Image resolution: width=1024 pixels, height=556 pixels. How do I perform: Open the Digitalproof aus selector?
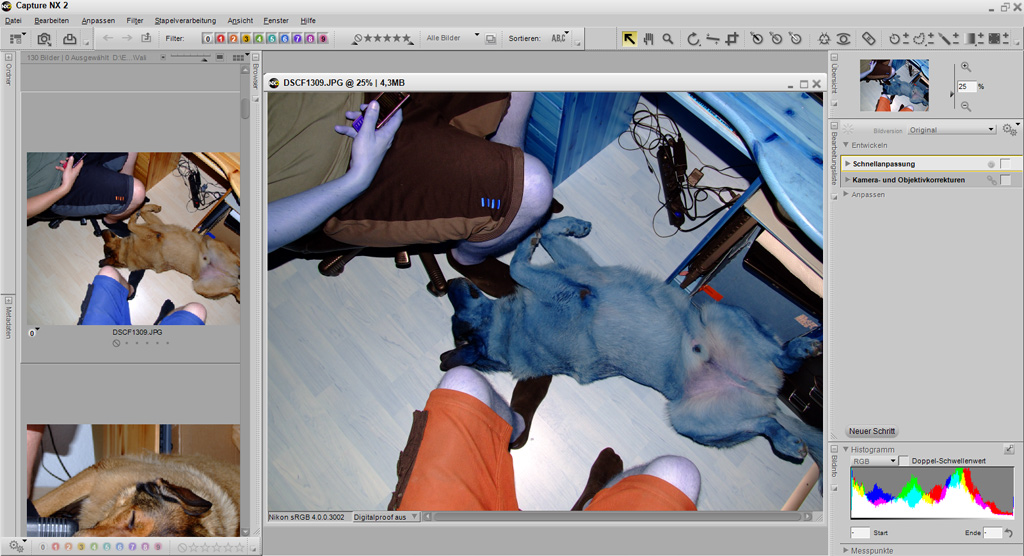pos(385,517)
